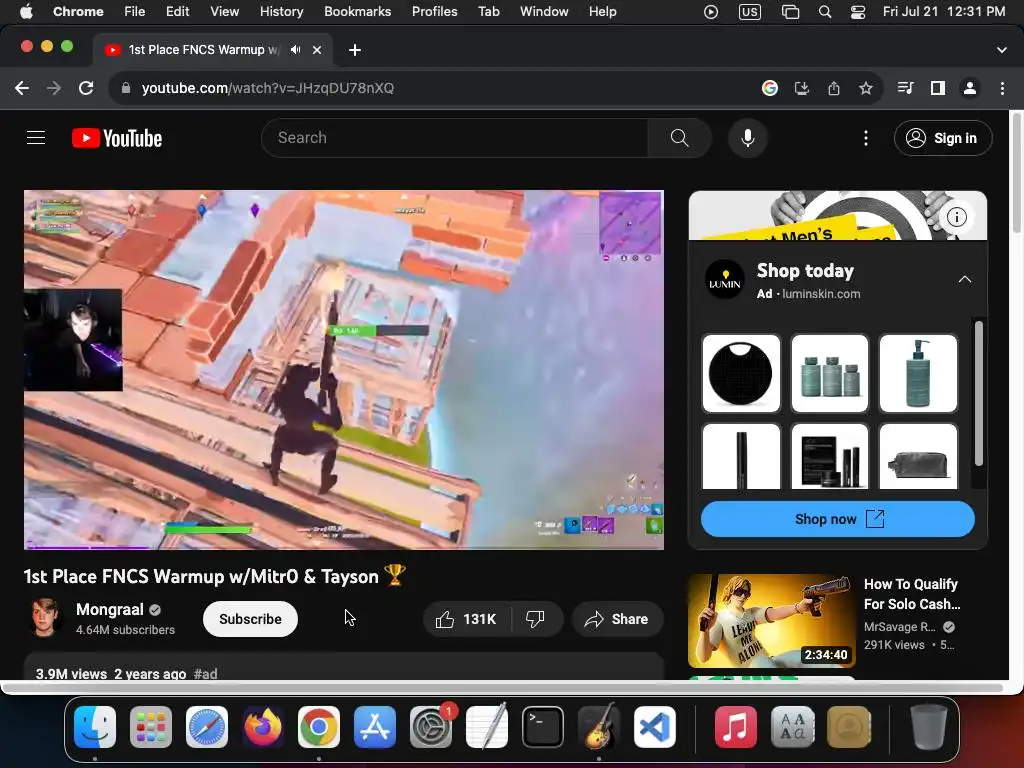Like the video with thumbs up
Image resolution: width=1024 pixels, height=768 pixels.
(467, 619)
